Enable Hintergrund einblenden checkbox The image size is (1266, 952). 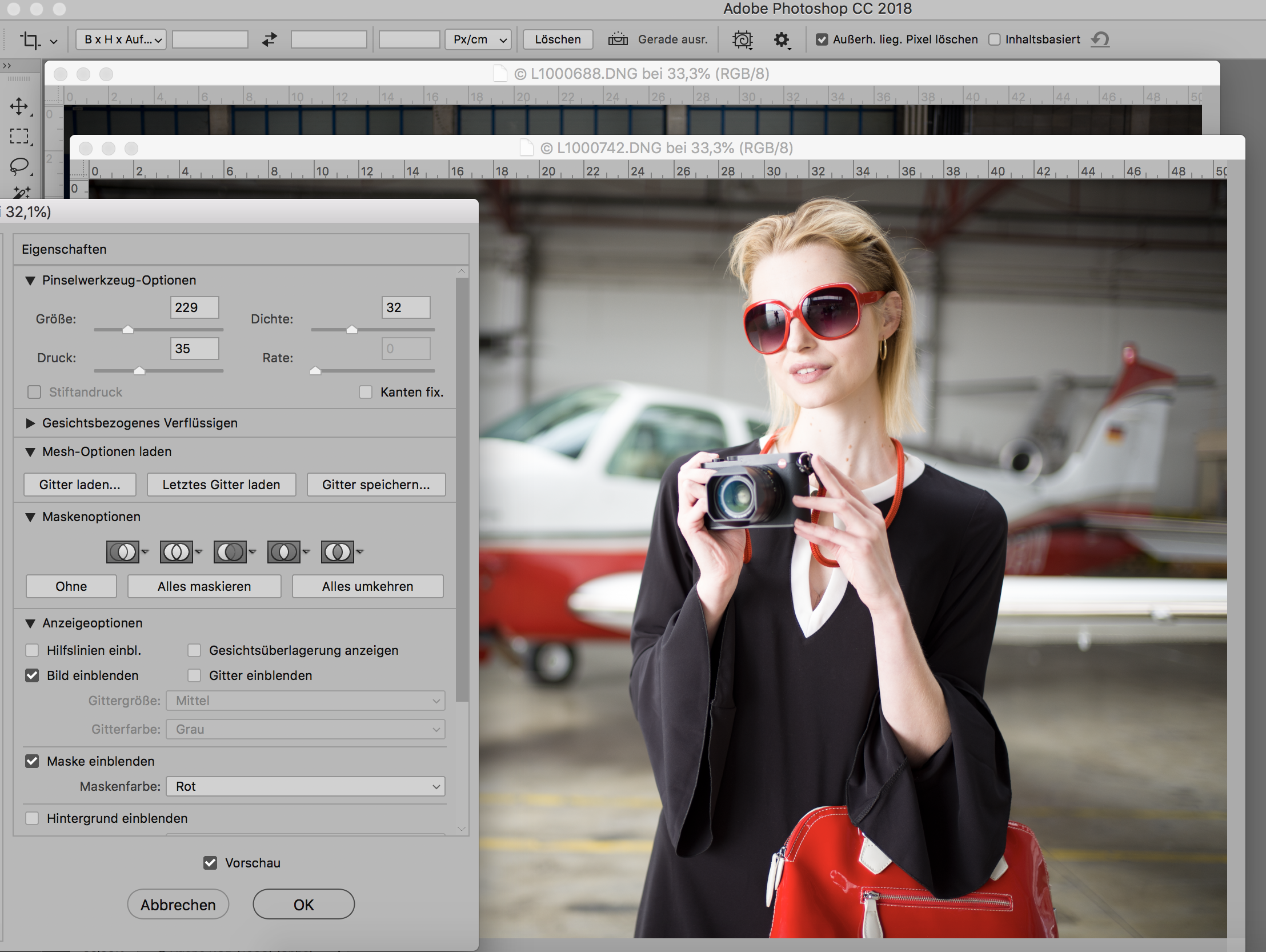pos(32,819)
